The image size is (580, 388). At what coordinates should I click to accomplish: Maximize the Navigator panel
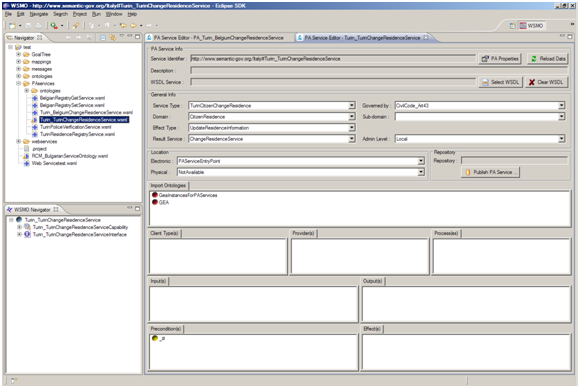click(x=138, y=37)
